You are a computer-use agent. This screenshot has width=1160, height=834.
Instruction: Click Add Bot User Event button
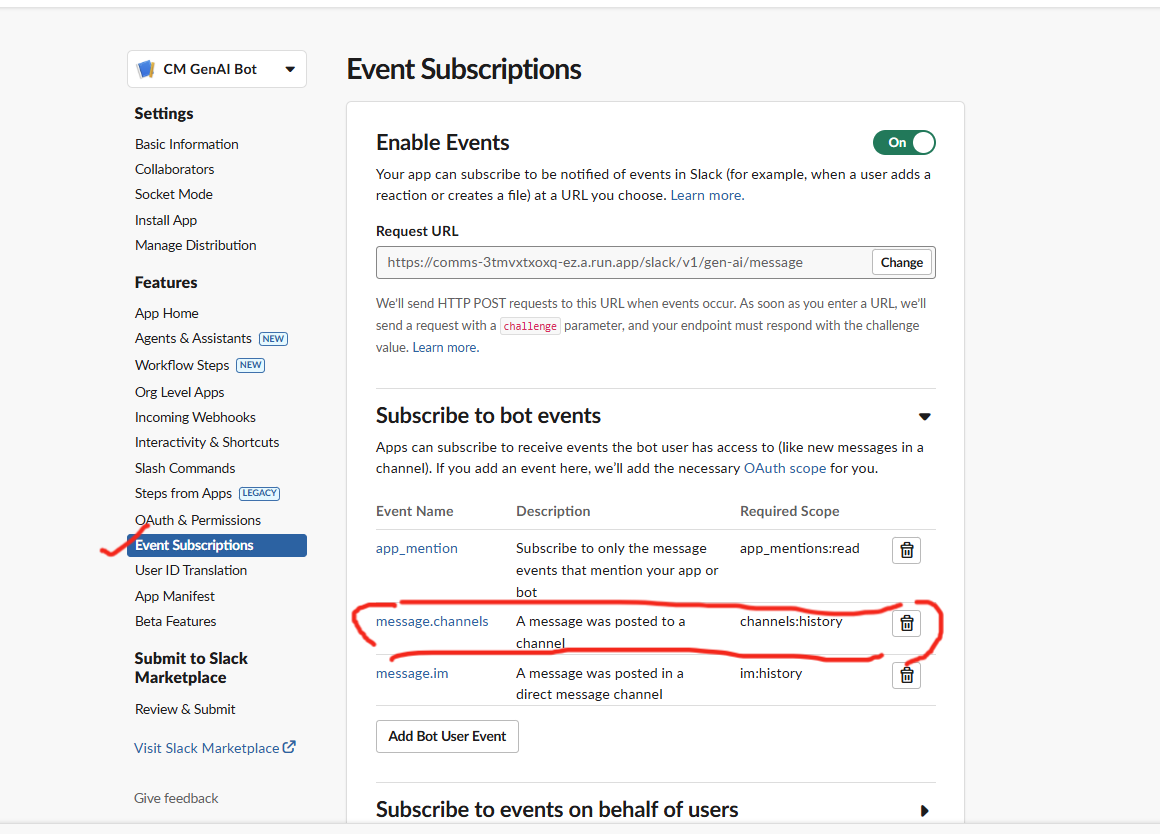click(447, 736)
